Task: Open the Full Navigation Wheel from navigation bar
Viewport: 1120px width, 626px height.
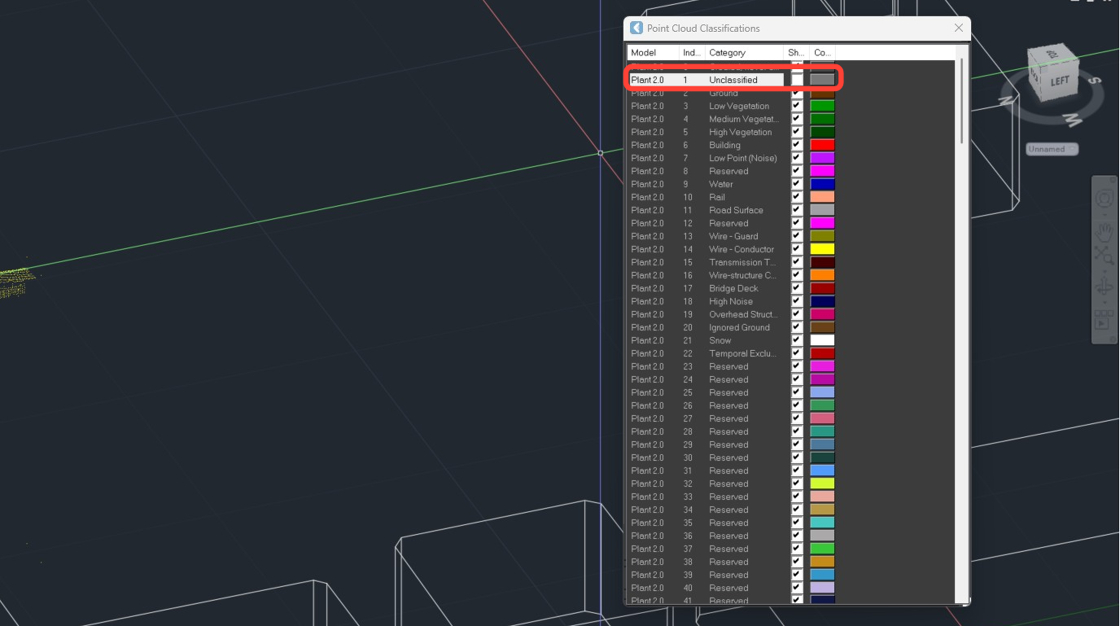Action: pos(1104,199)
